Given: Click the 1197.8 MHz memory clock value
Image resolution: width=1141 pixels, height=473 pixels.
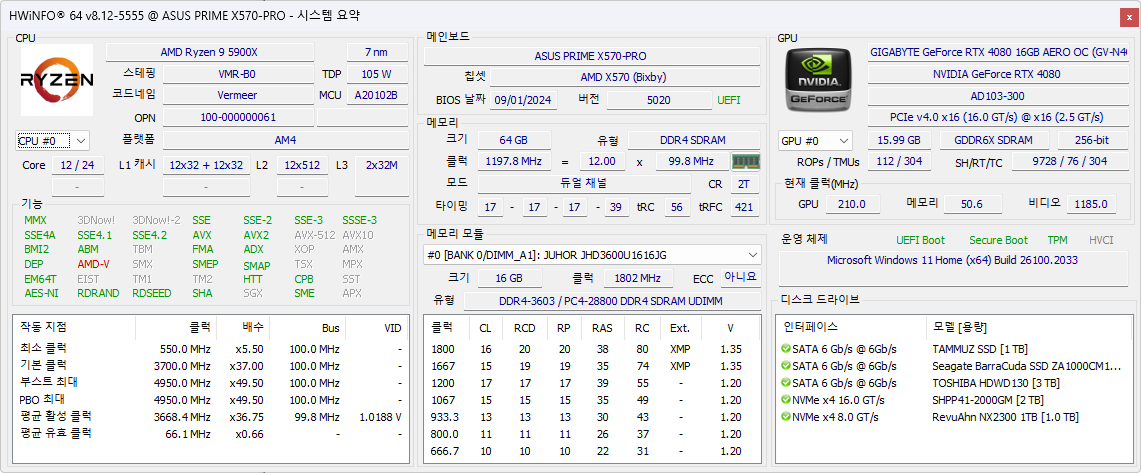Looking at the screenshot, I should (x=514, y=162).
